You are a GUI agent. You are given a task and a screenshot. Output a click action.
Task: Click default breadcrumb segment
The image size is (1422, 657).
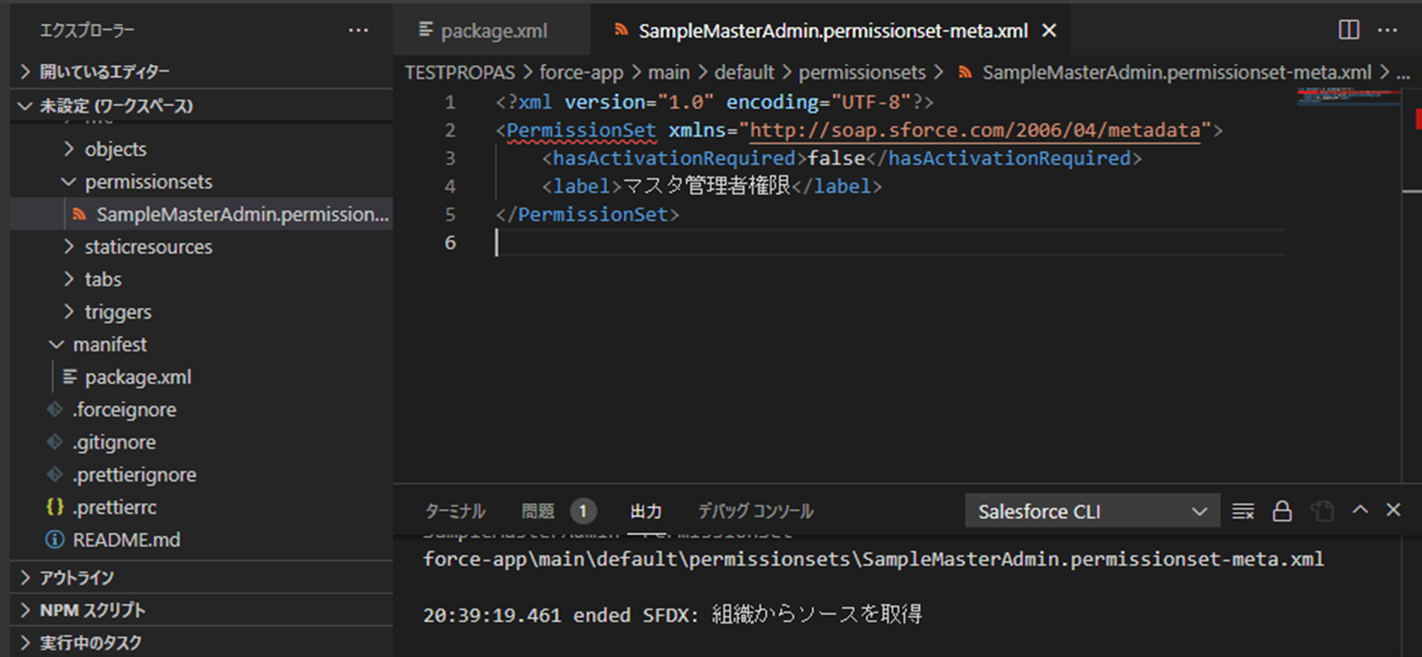[744, 72]
